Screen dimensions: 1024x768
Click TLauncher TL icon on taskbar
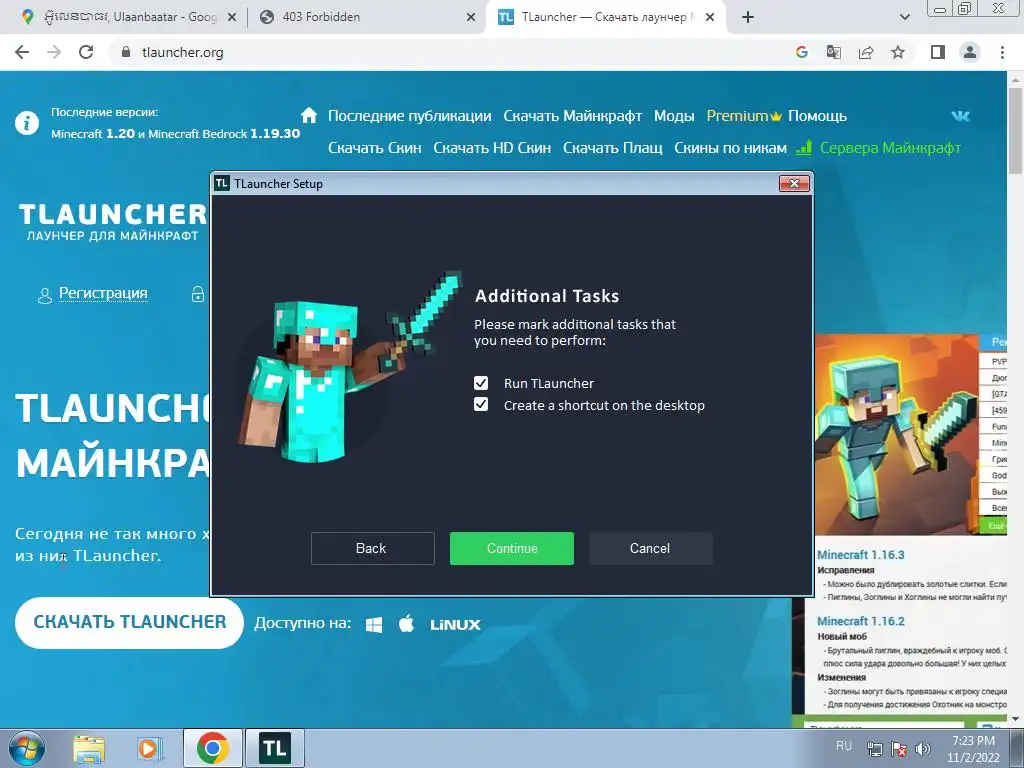(275, 748)
